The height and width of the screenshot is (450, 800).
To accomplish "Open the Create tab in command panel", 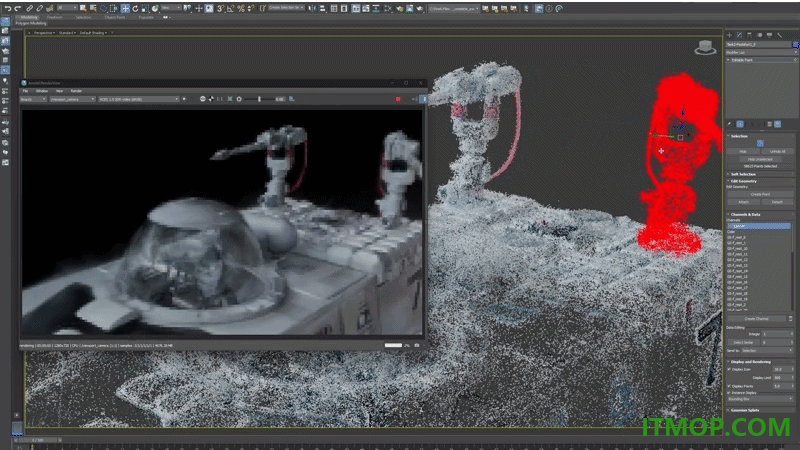I will point(729,35).
